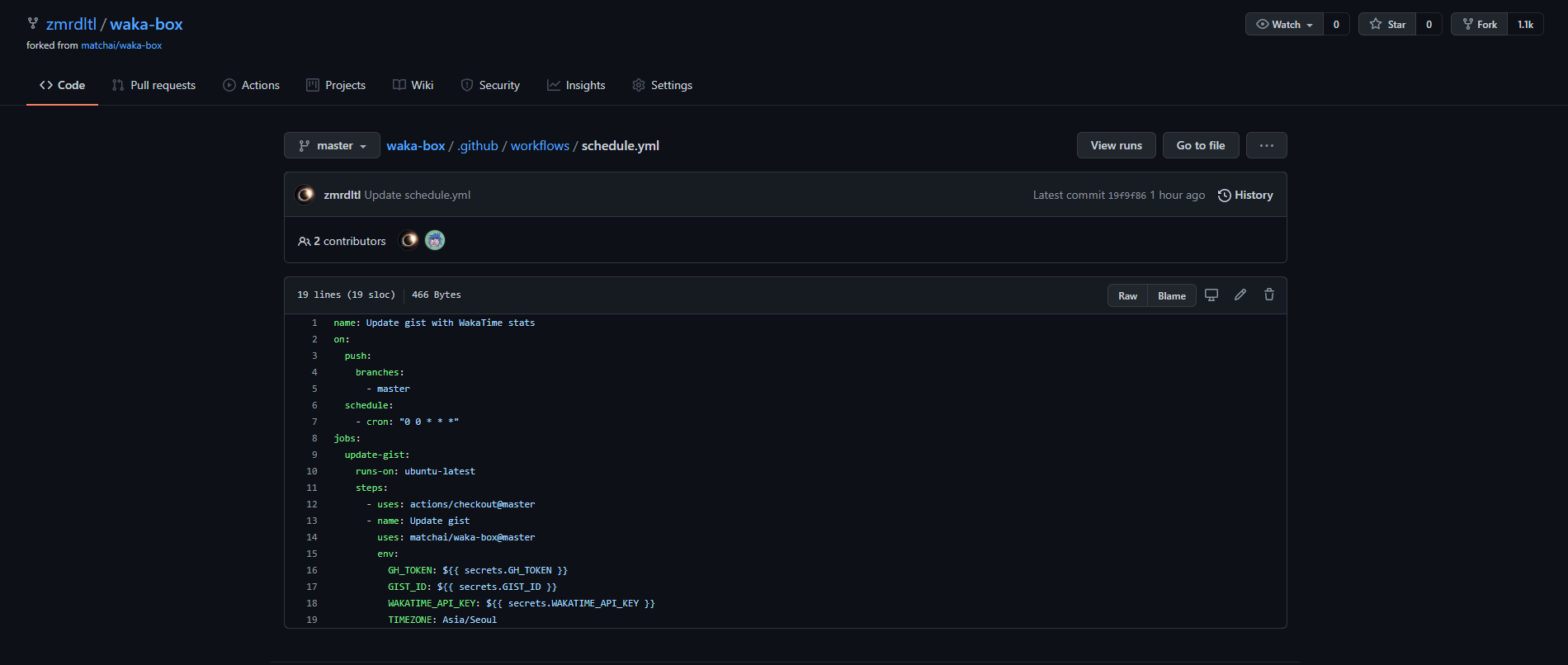
Task: Open the waka-box repository title link
Action: [x=146, y=24]
